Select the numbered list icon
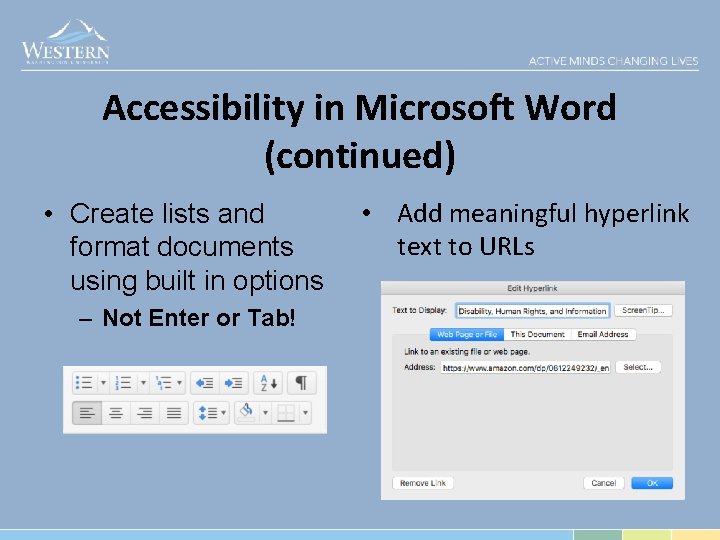 pyautogui.click(x=124, y=383)
